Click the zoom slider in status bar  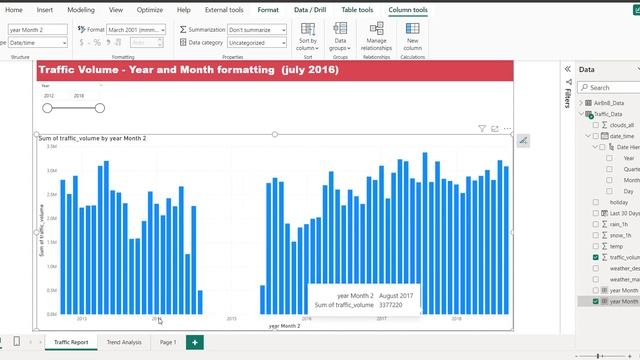598,356
